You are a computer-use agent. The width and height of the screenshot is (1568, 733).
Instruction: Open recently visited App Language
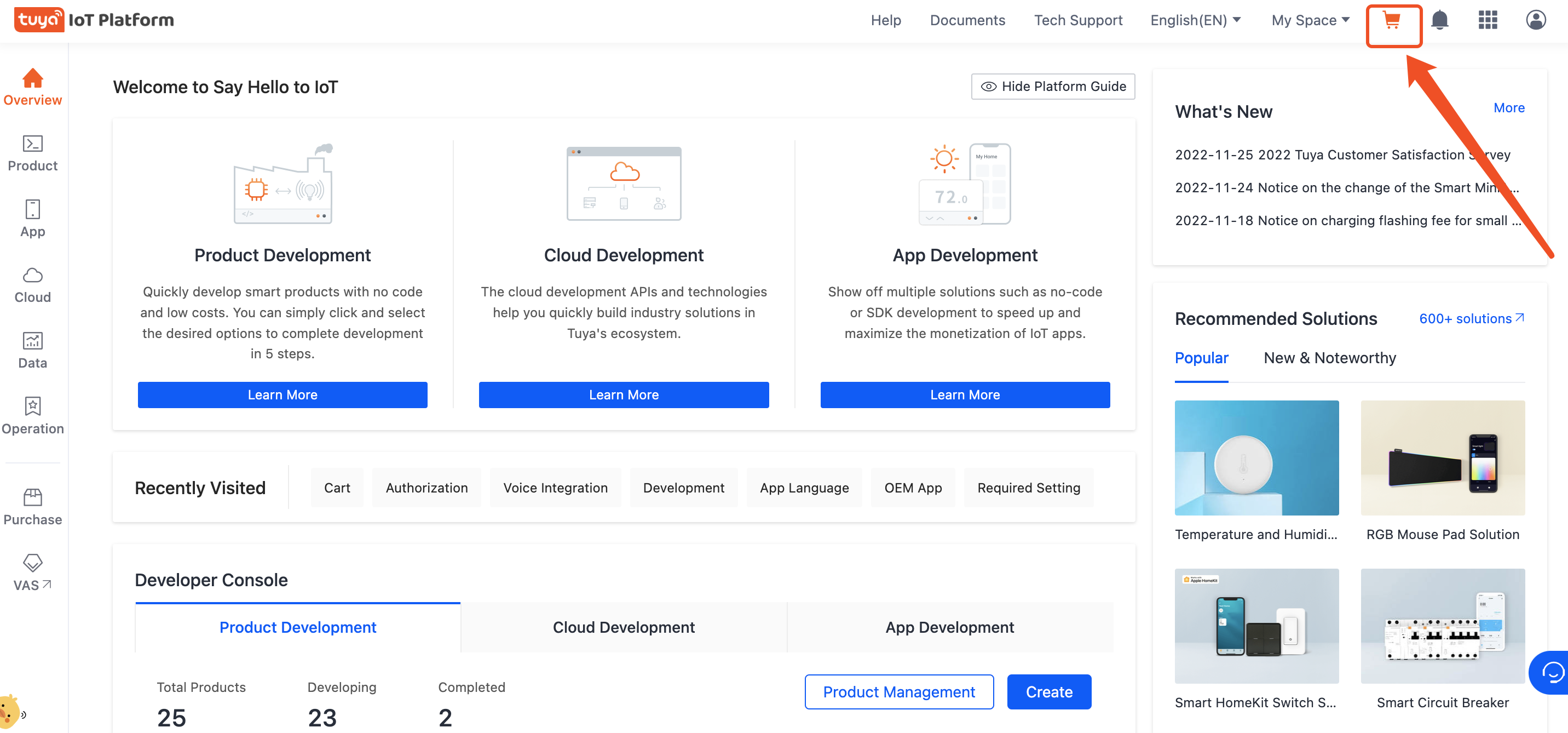(x=804, y=488)
